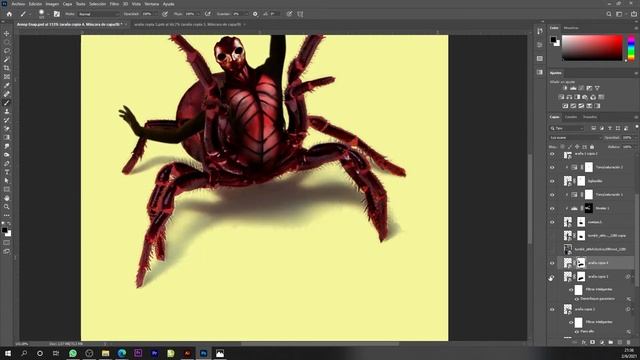Open layer blend mode dropdown in Layers
640x360 pixels.
tap(575, 138)
